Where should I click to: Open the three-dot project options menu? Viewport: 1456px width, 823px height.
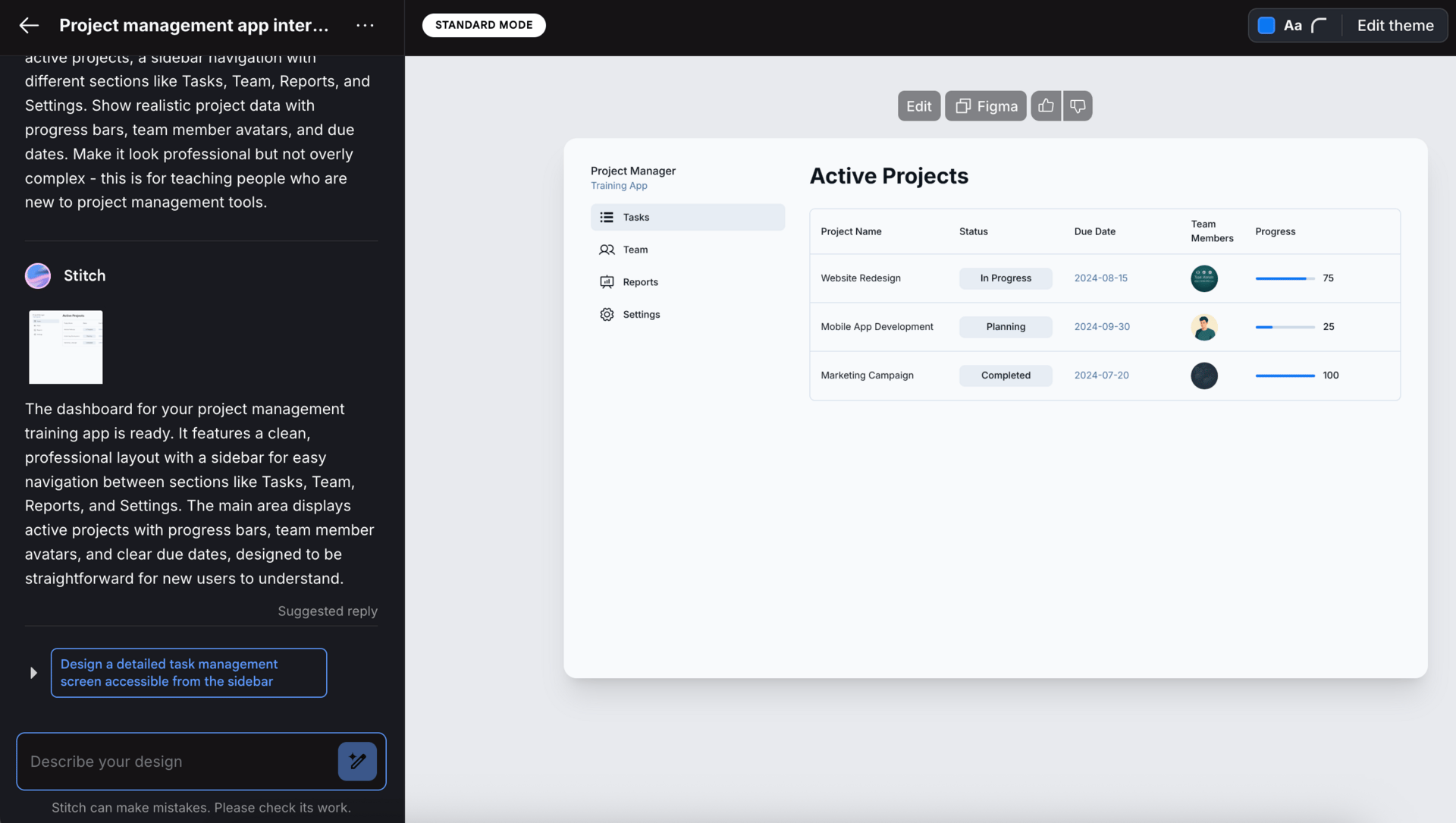(365, 25)
